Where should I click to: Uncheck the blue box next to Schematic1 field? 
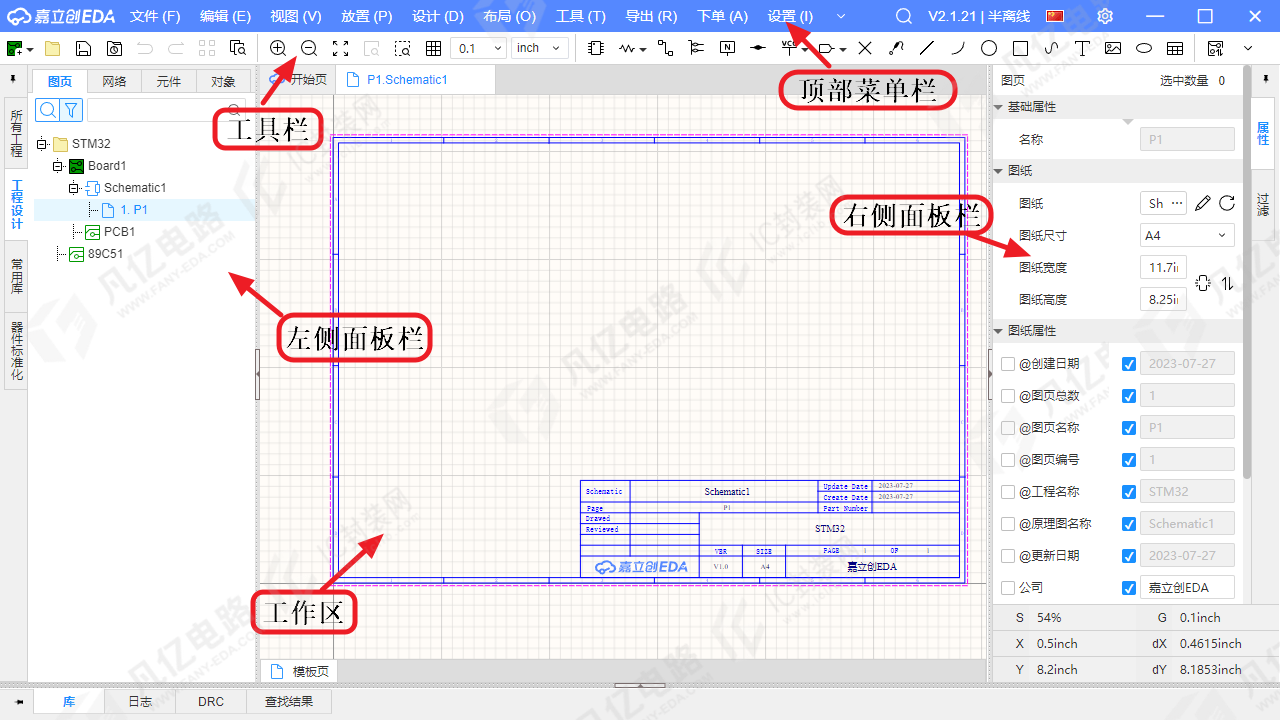click(1129, 524)
